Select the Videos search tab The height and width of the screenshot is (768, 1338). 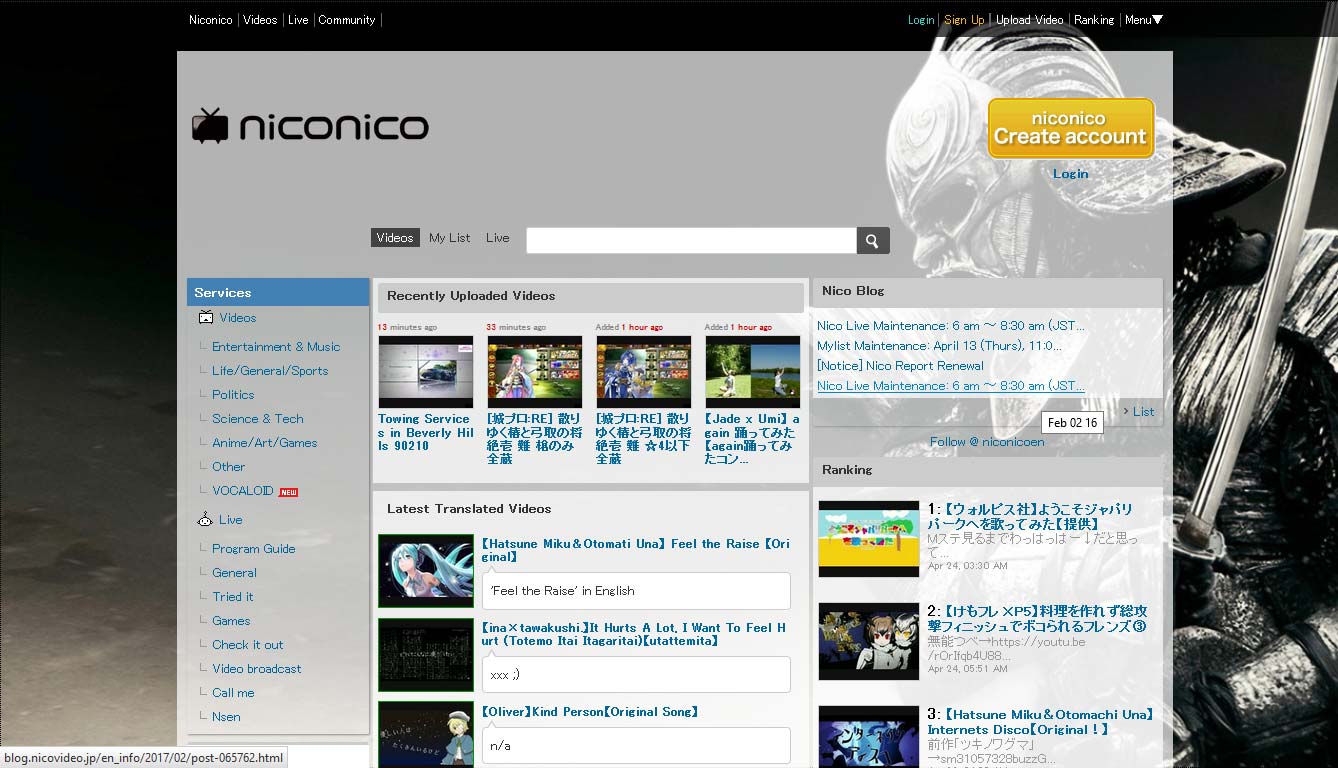395,238
